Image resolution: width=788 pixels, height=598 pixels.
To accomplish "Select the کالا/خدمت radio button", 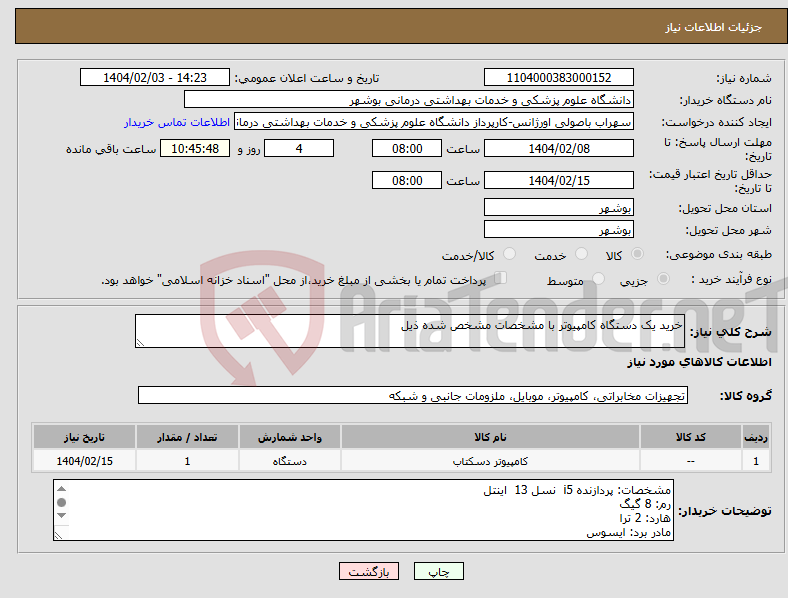I will tap(510, 254).
